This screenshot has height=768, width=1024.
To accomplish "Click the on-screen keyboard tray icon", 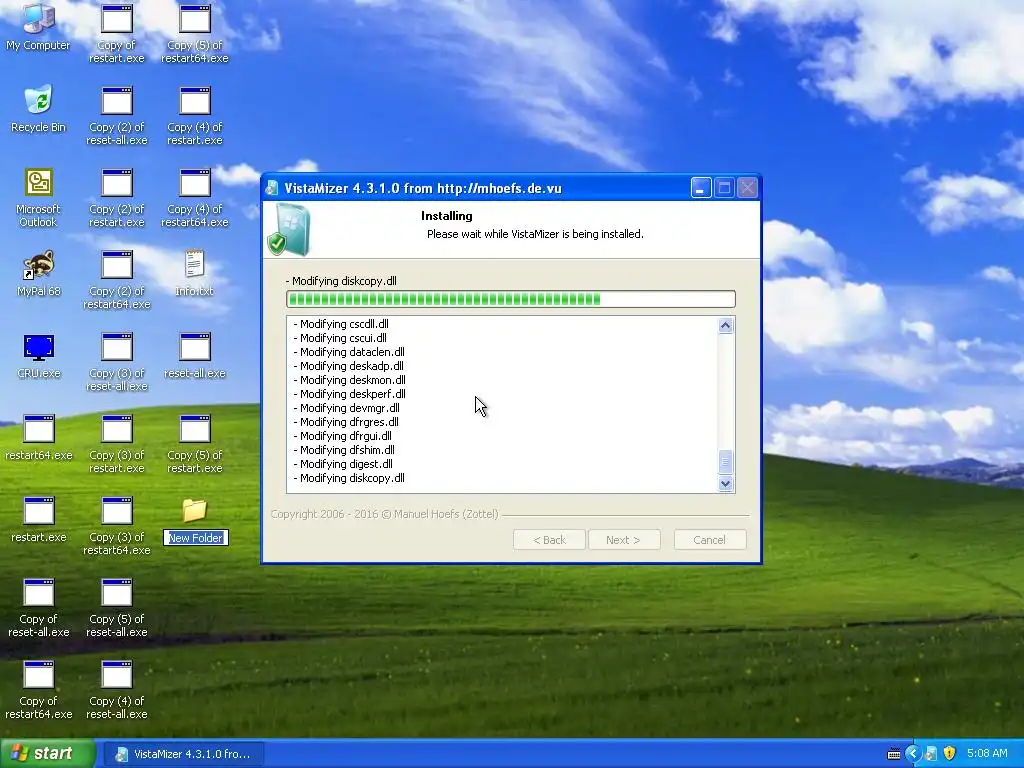I will coord(894,754).
